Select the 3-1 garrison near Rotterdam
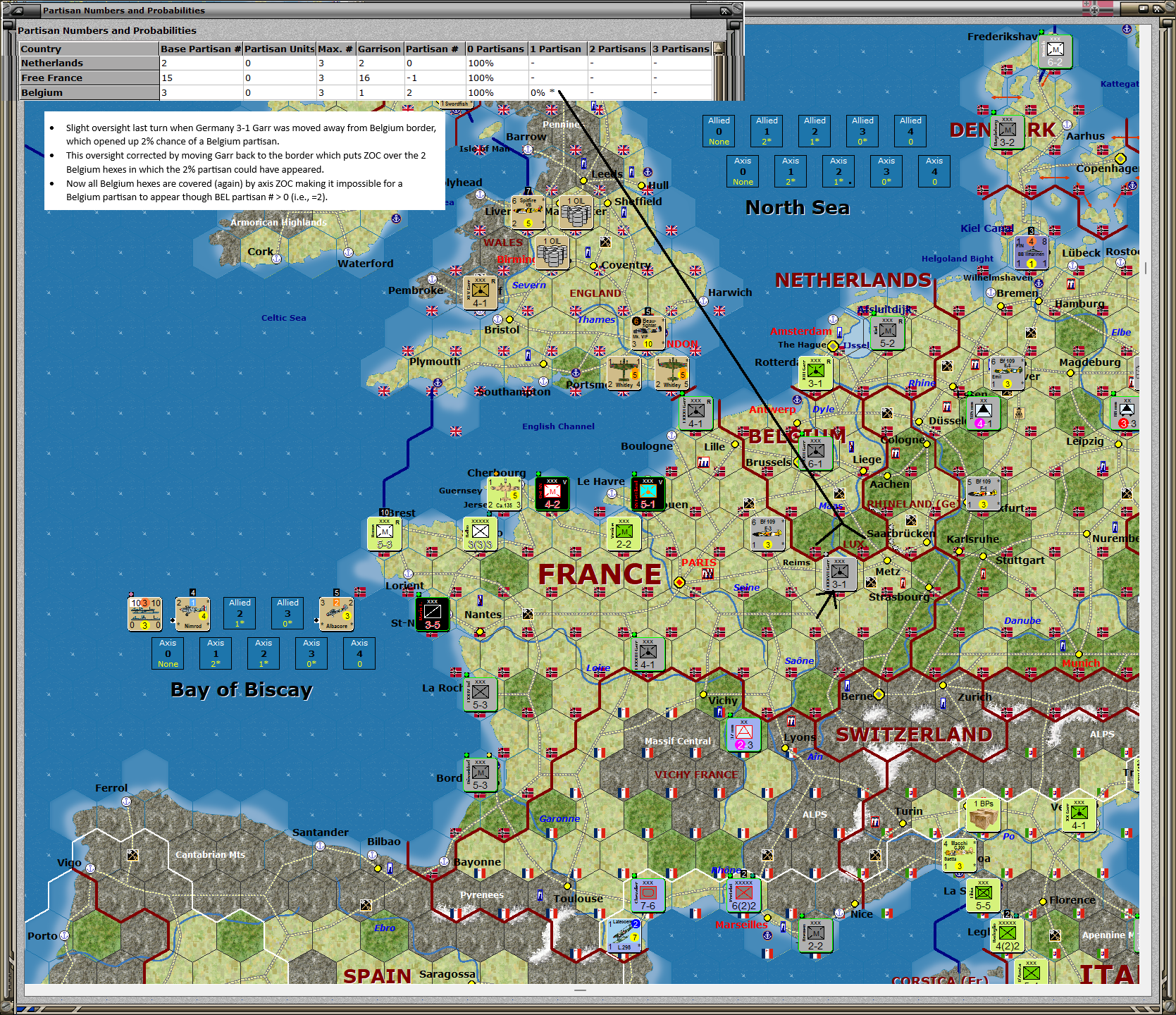The width and height of the screenshot is (1176, 1015). coord(815,374)
